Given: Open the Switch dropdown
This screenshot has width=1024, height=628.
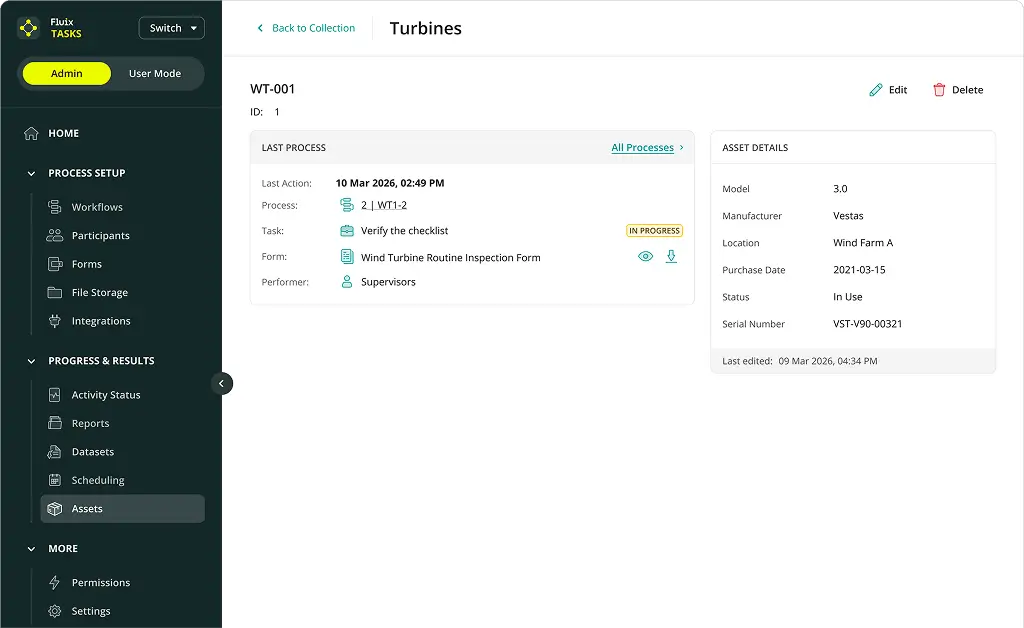Looking at the screenshot, I should (171, 28).
